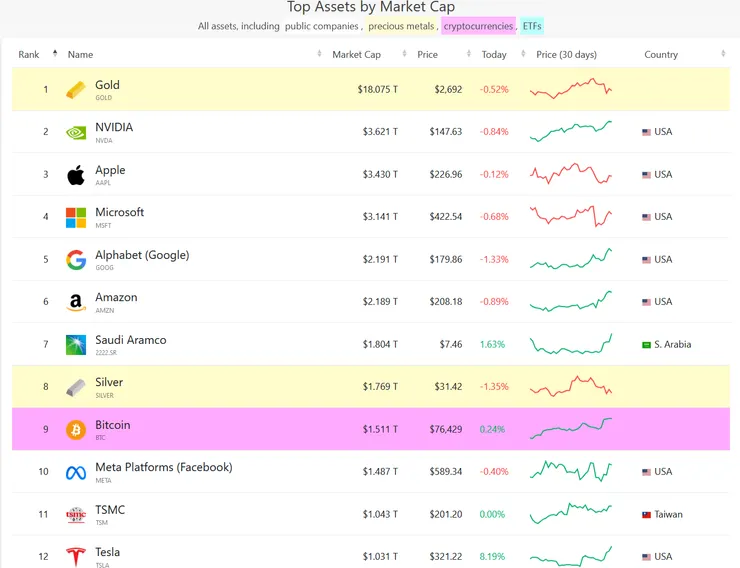Image resolution: width=740 pixels, height=568 pixels.
Task: Click Tesla today change 8.19%
Action: click(492, 557)
